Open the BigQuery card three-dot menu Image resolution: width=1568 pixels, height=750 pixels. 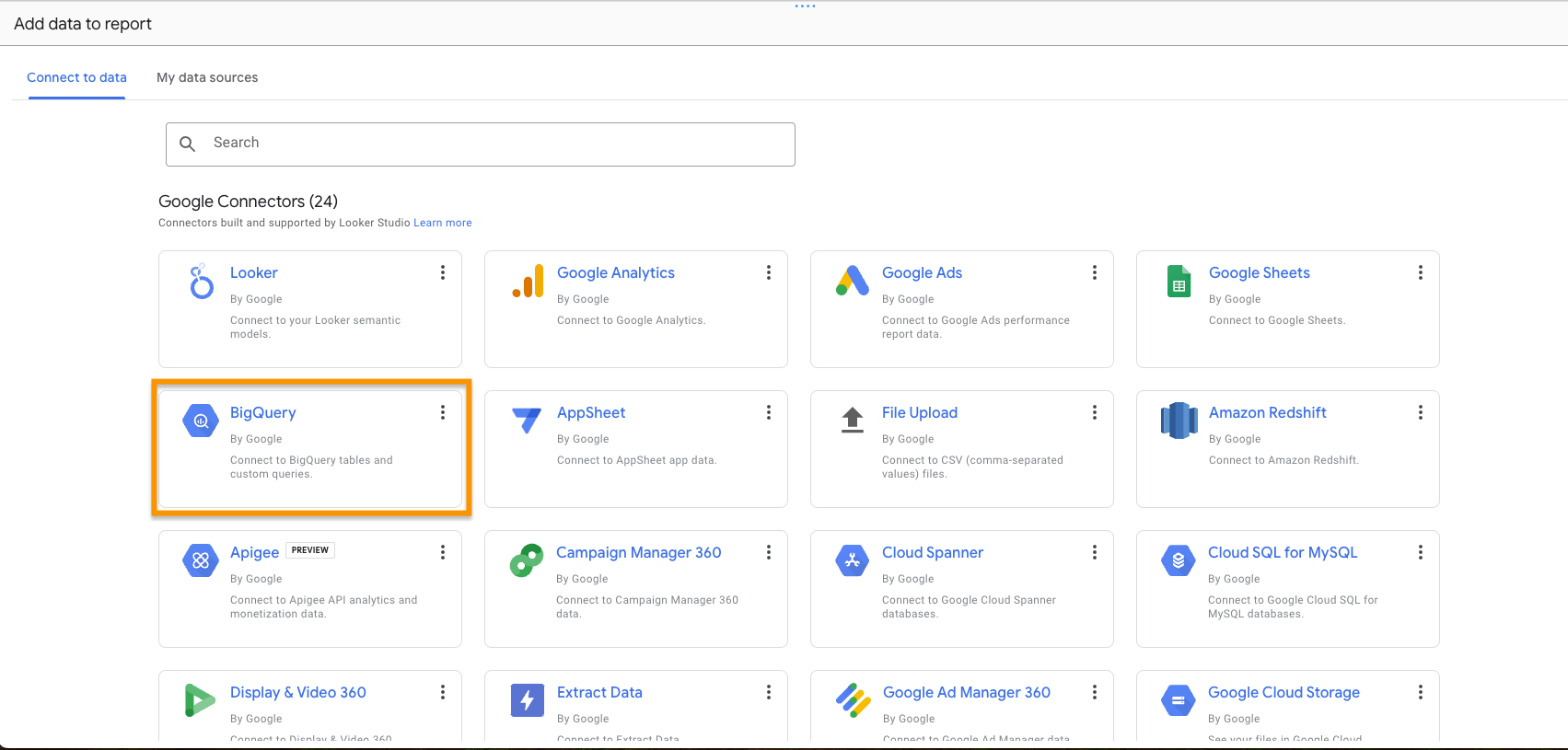[x=443, y=412]
